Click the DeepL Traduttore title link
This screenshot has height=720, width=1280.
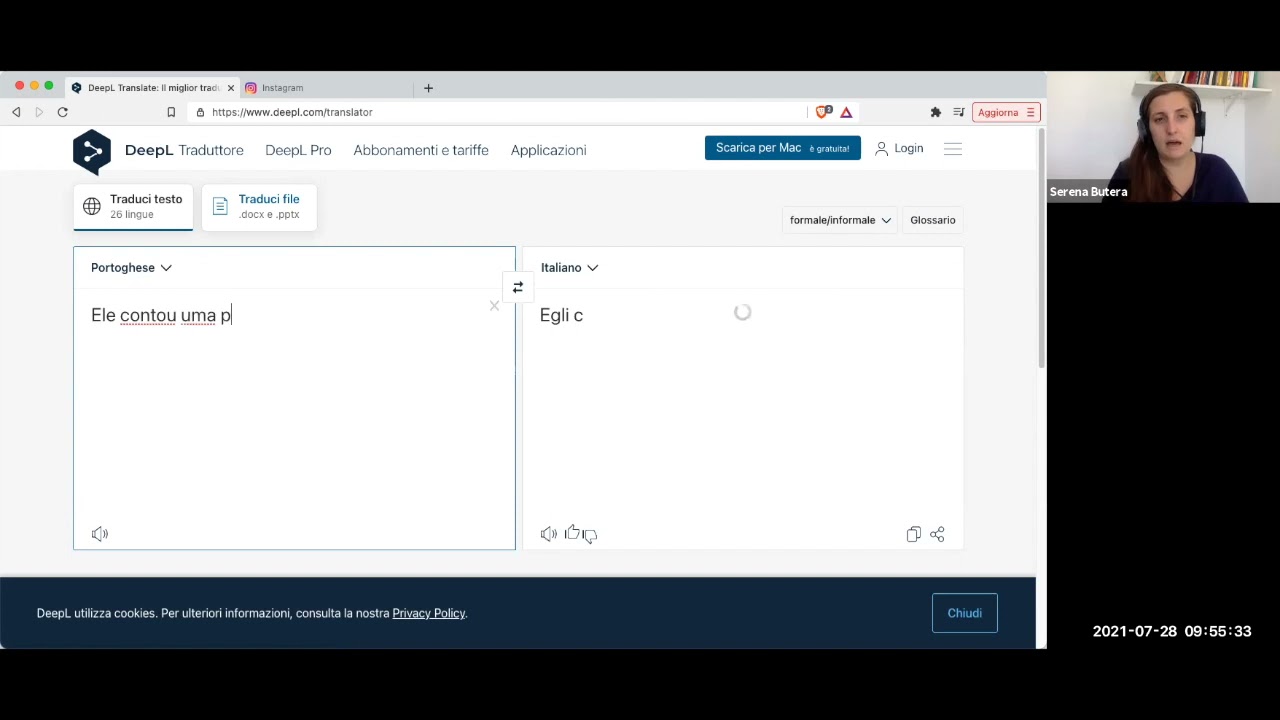(x=184, y=150)
